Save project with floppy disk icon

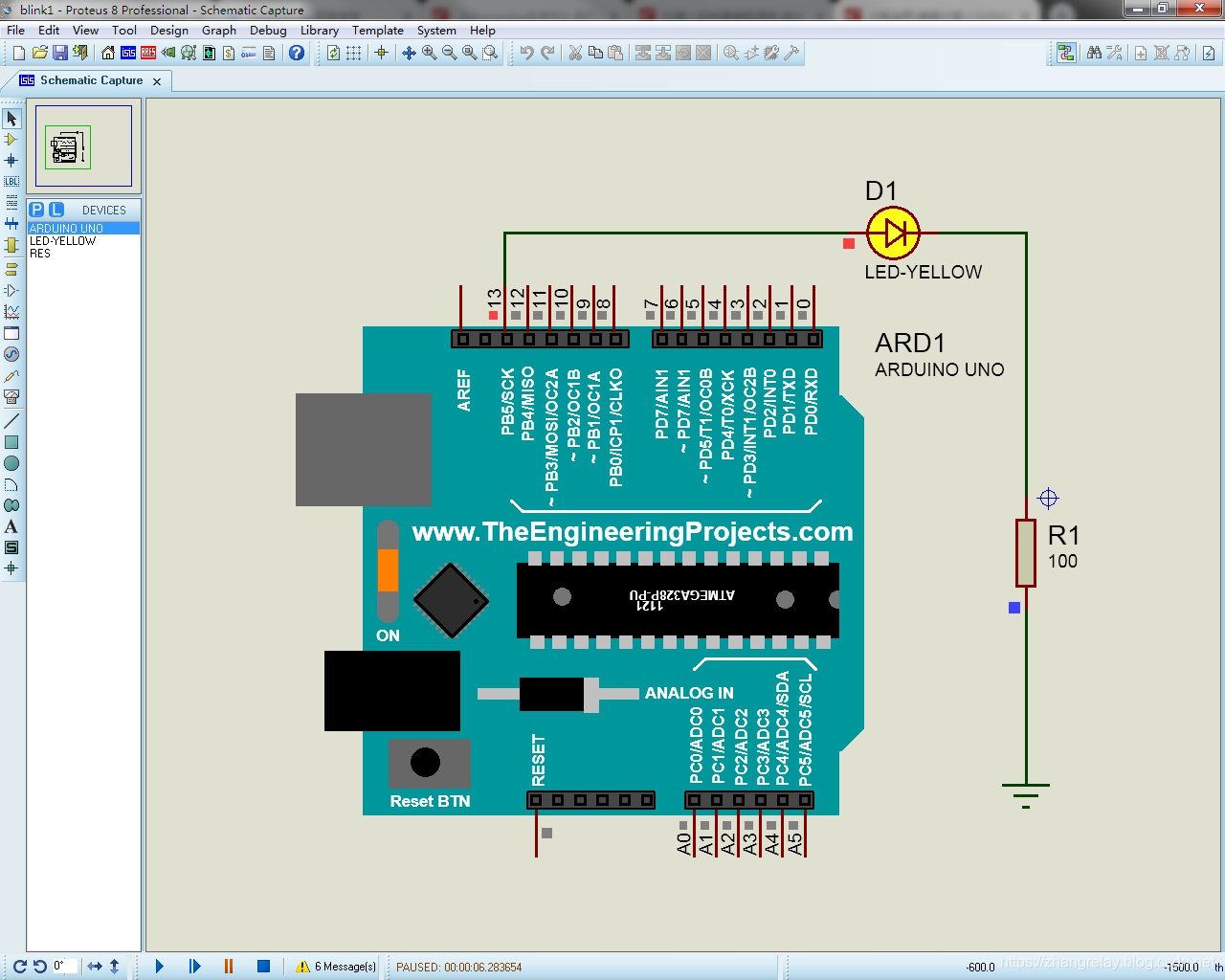tap(59, 53)
